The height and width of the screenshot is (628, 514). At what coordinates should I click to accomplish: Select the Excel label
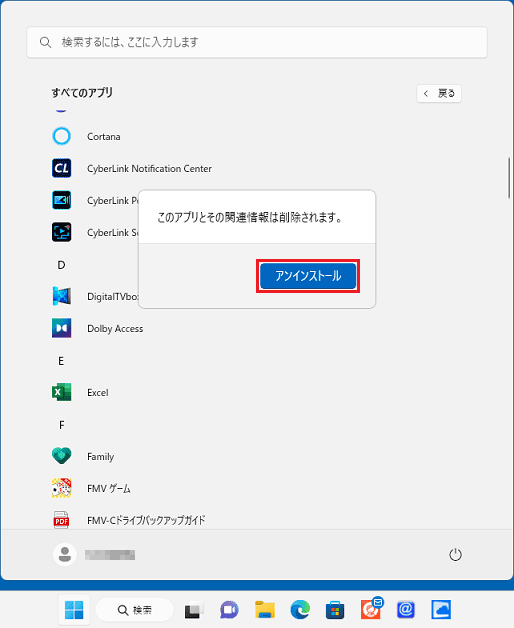pos(98,393)
